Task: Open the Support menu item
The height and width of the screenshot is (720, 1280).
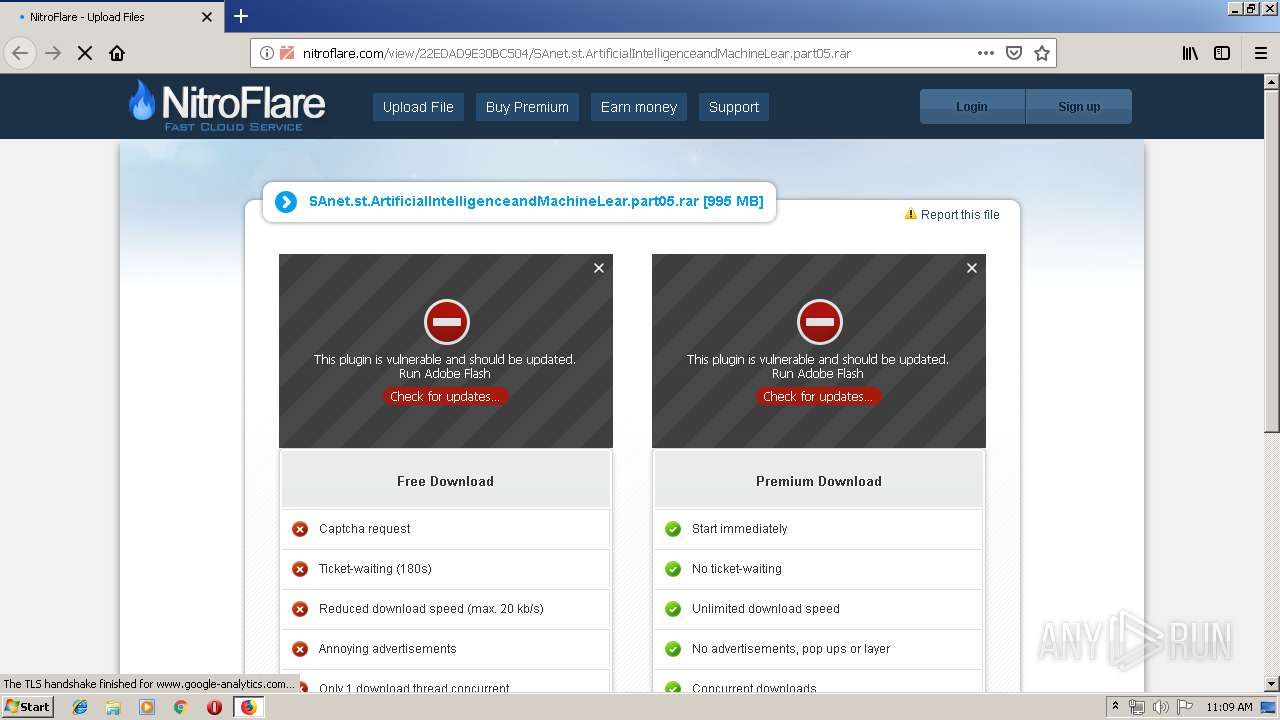Action: point(734,107)
